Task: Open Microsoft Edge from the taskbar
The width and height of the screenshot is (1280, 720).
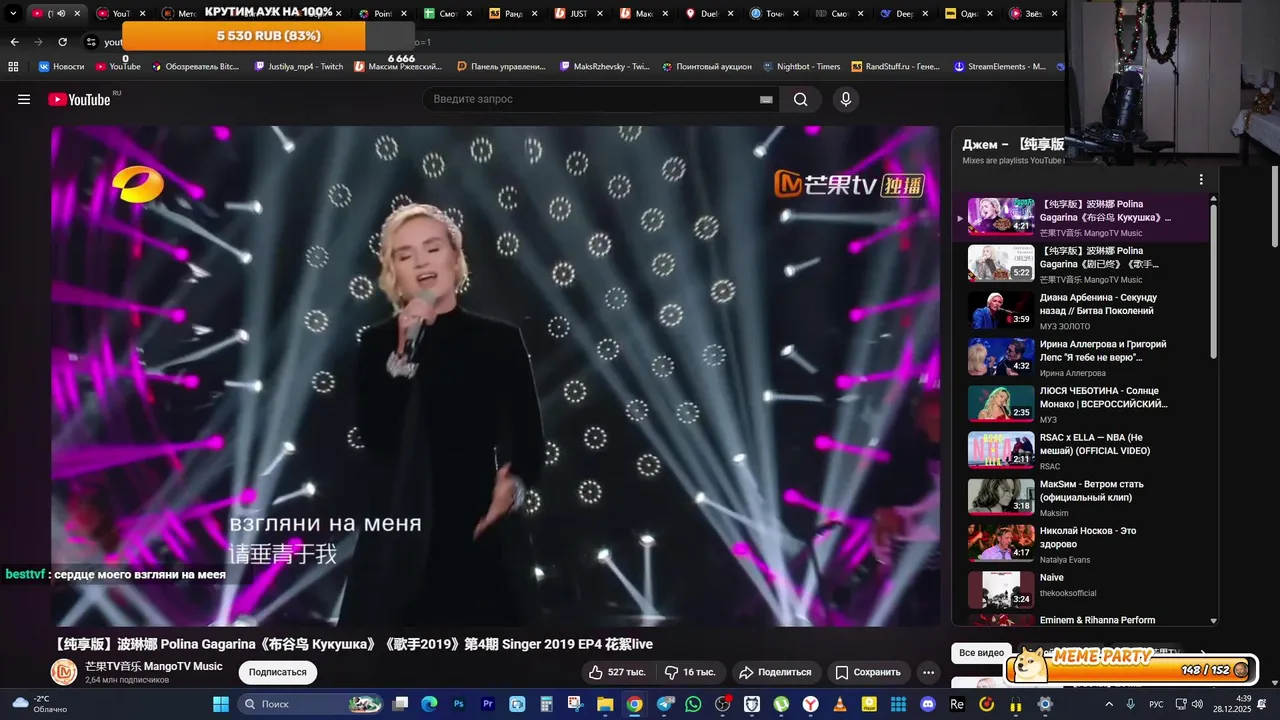Action: pos(429,704)
